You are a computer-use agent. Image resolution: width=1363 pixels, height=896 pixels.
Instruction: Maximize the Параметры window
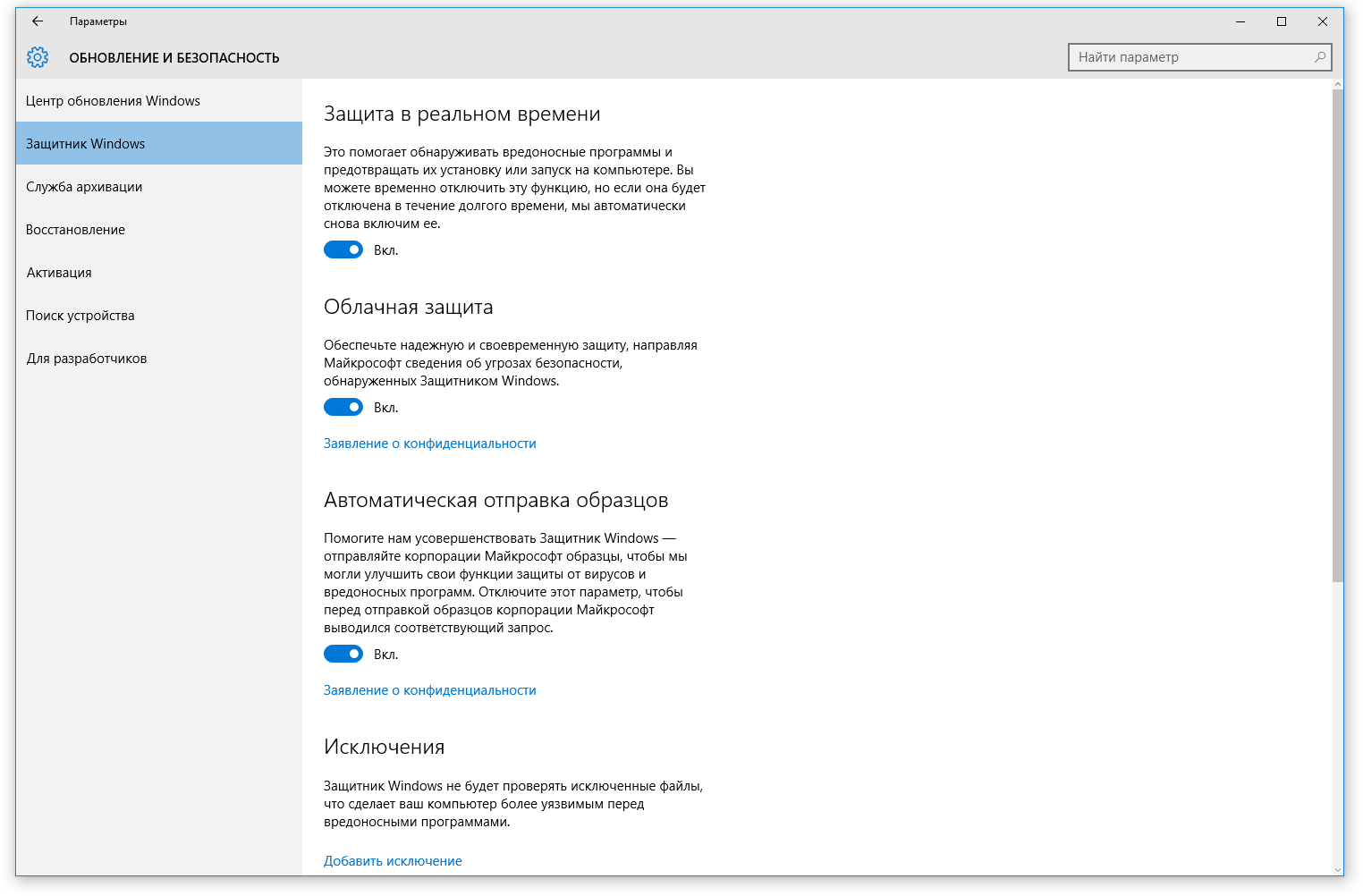(x=1282, y=21)
